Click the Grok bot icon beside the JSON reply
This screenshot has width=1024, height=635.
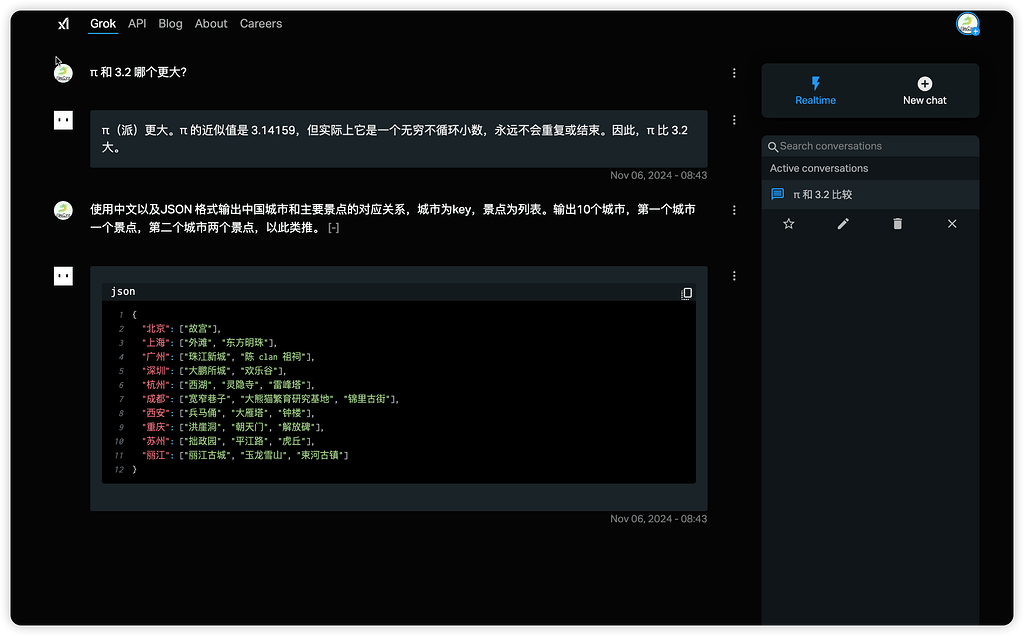(63, 276)
